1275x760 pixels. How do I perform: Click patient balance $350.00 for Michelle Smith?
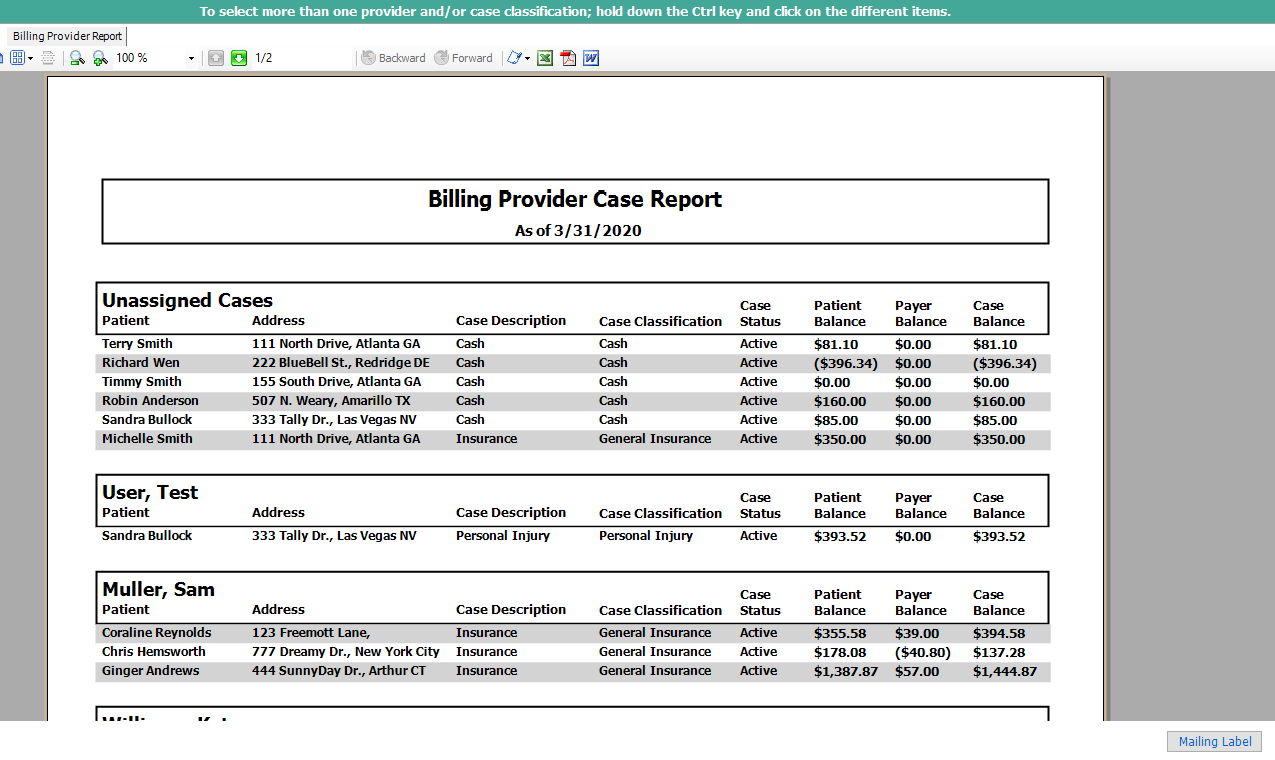pyautogui.click(x=840, y=439)
